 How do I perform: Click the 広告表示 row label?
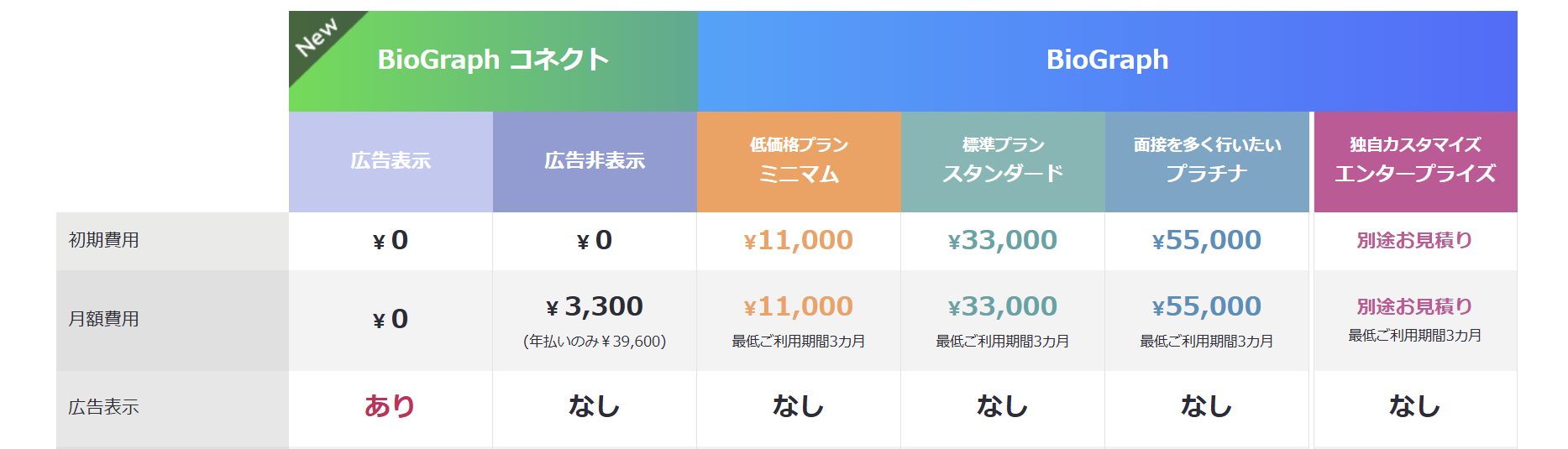pos(104,408)
